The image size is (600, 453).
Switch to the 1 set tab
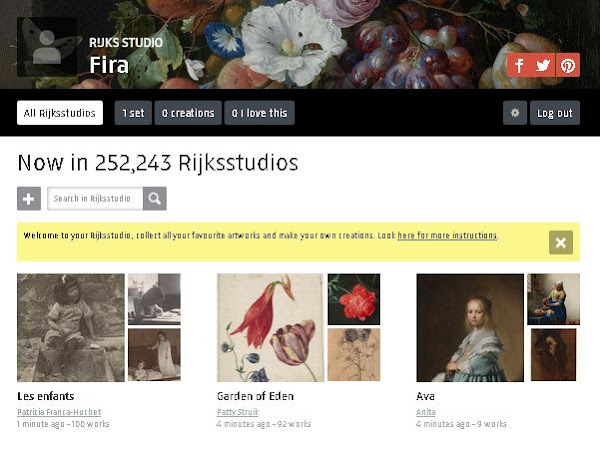133,113
